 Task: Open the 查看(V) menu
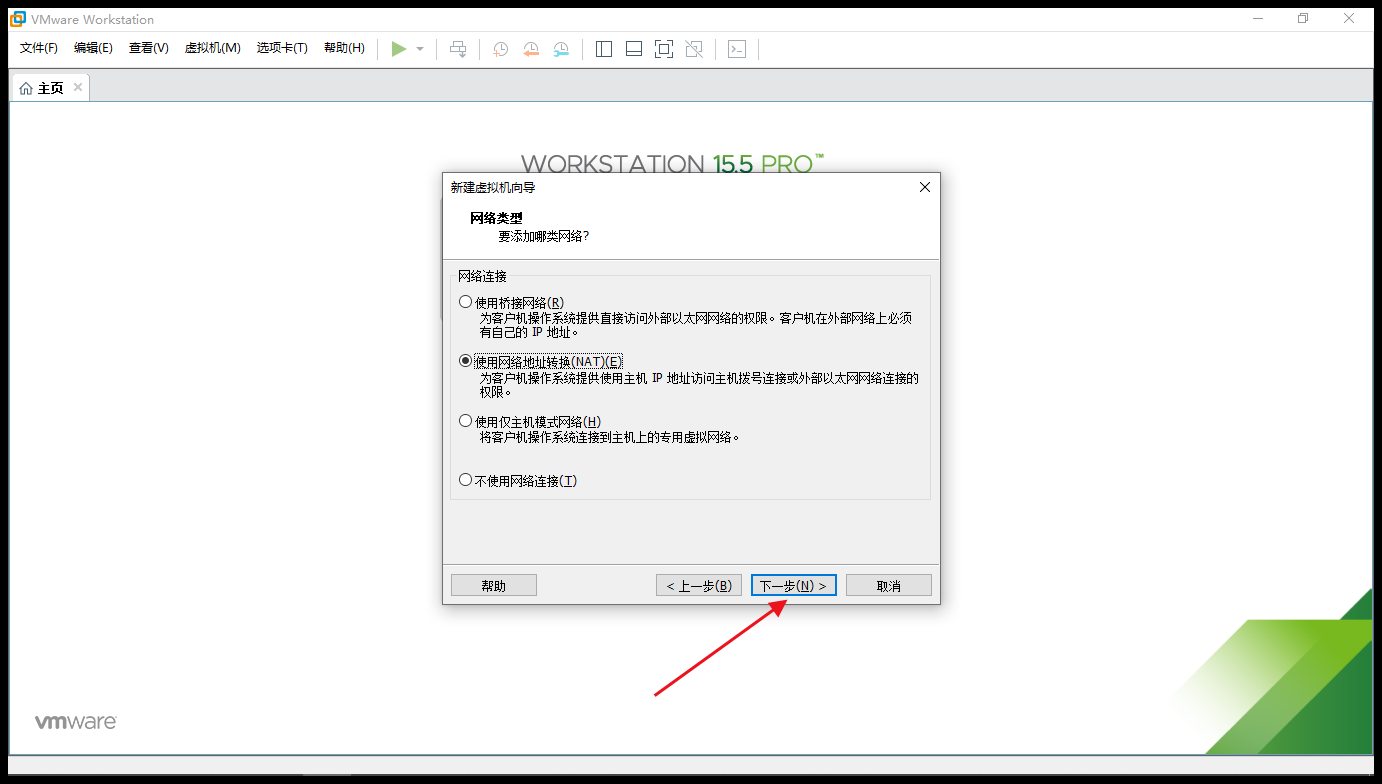point(148,48)
